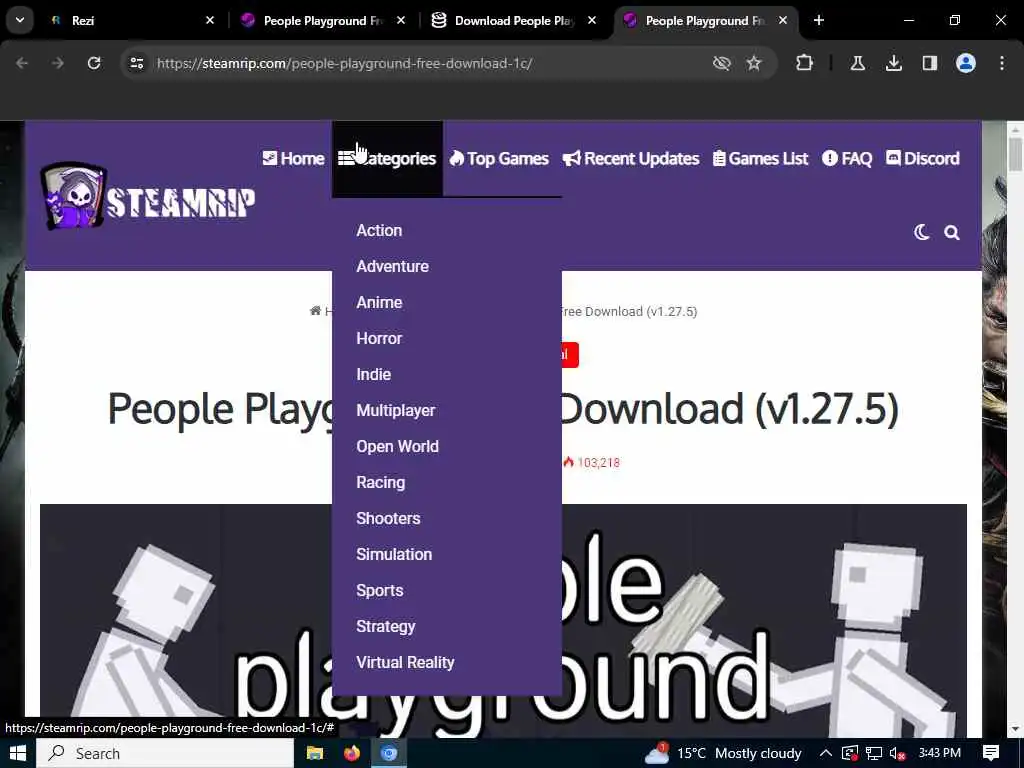Reload the page with the refresh icon
1024x768 pixels.
tap(94, 63)
